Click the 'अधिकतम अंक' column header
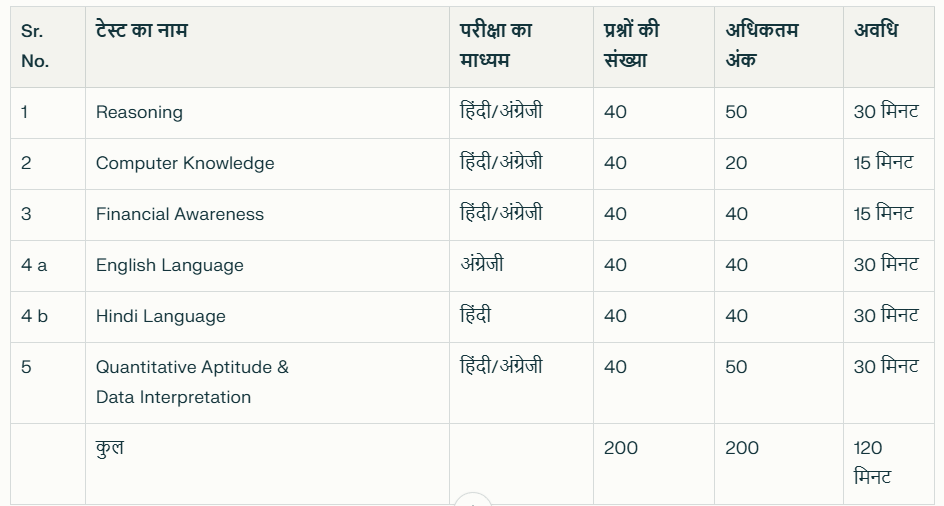The width and height of the screenshot is (944, 506). (762, 45)
